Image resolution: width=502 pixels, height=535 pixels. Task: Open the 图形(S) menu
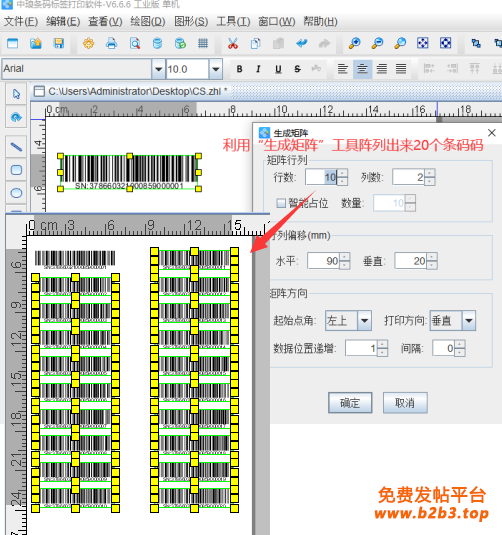[191, 21]
